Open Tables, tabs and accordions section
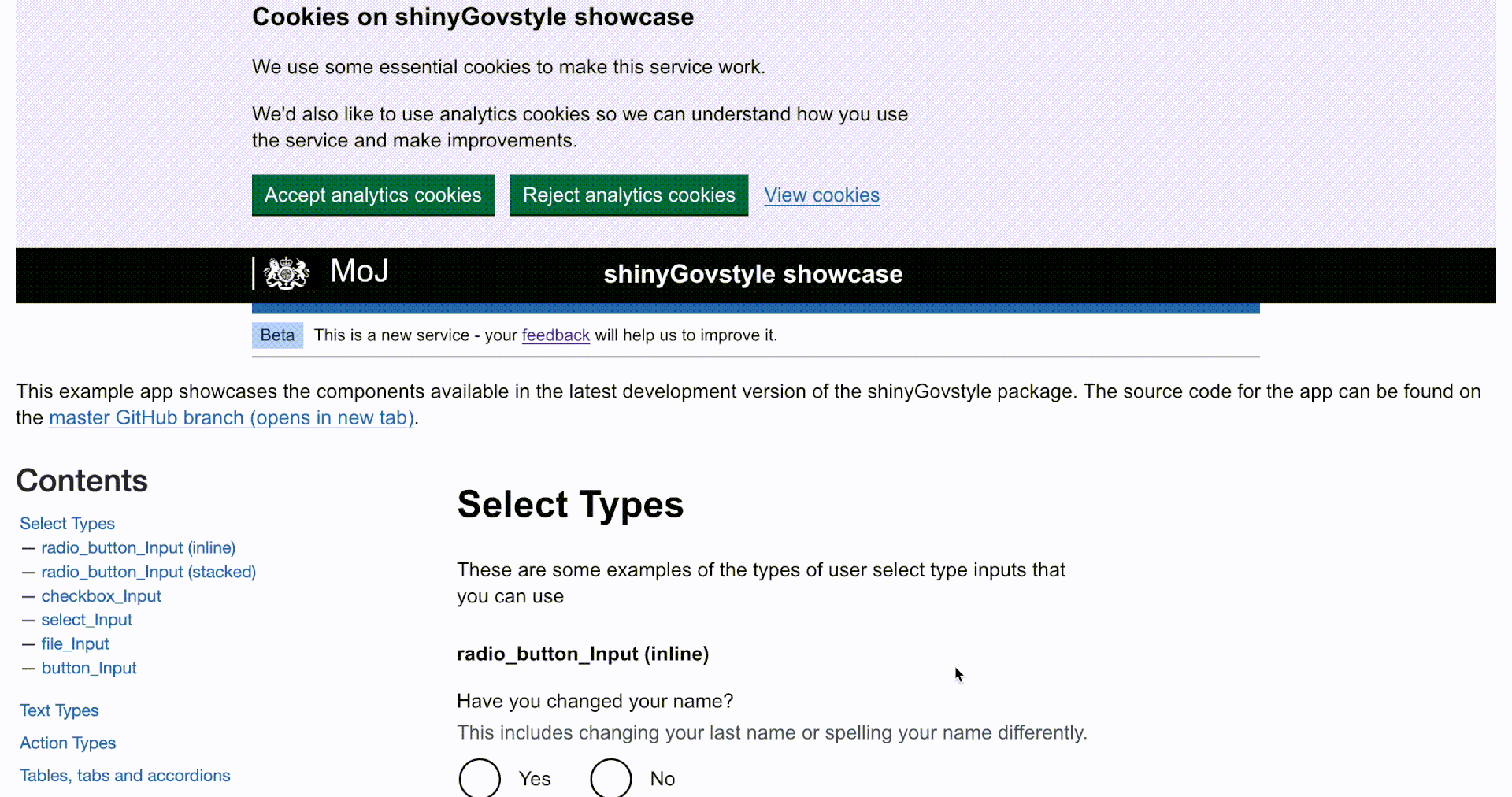Screen dimensions: 1512x797 pyautogui.click(x=125, y=776)
